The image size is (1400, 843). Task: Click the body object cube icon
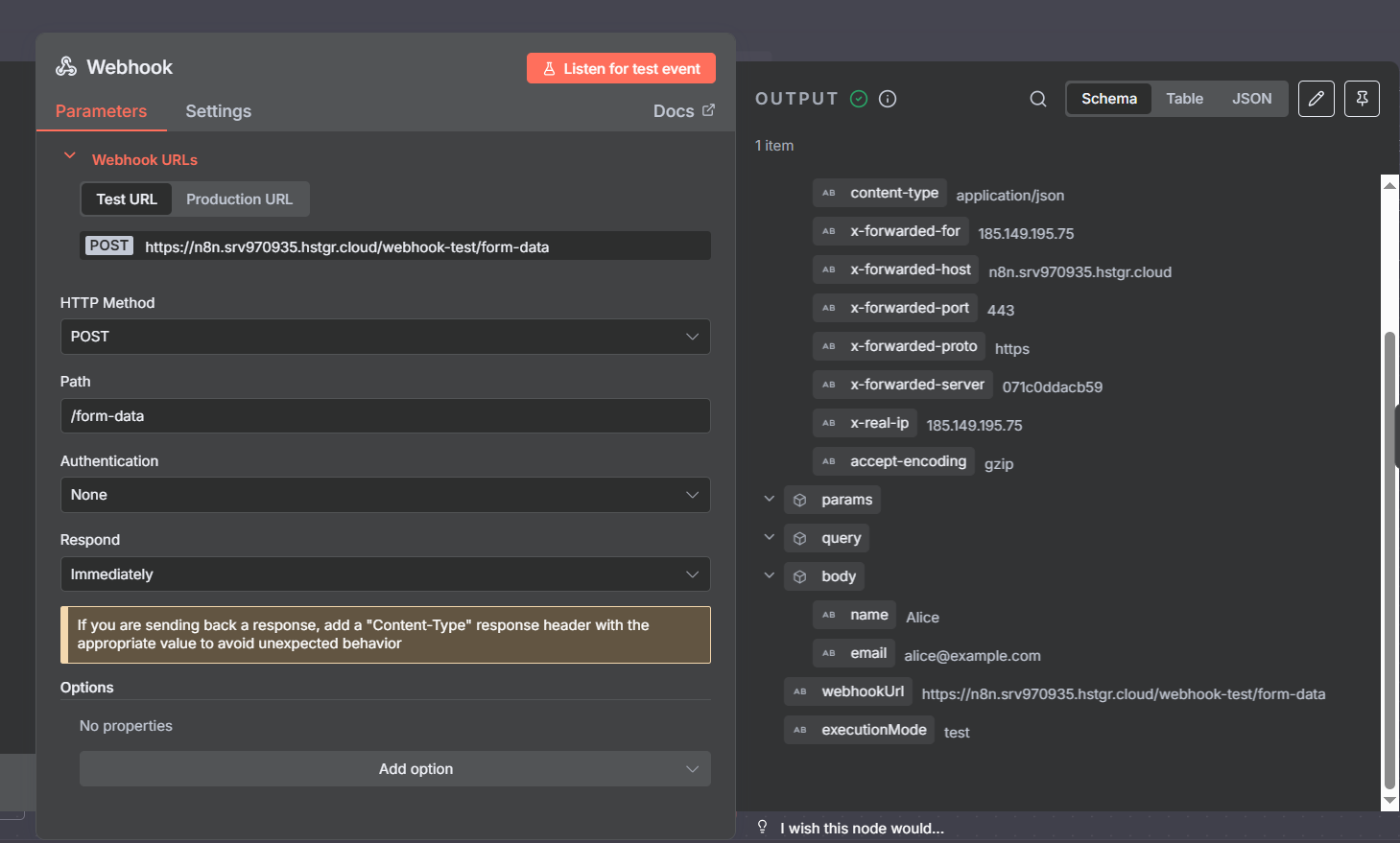[799, 576]
